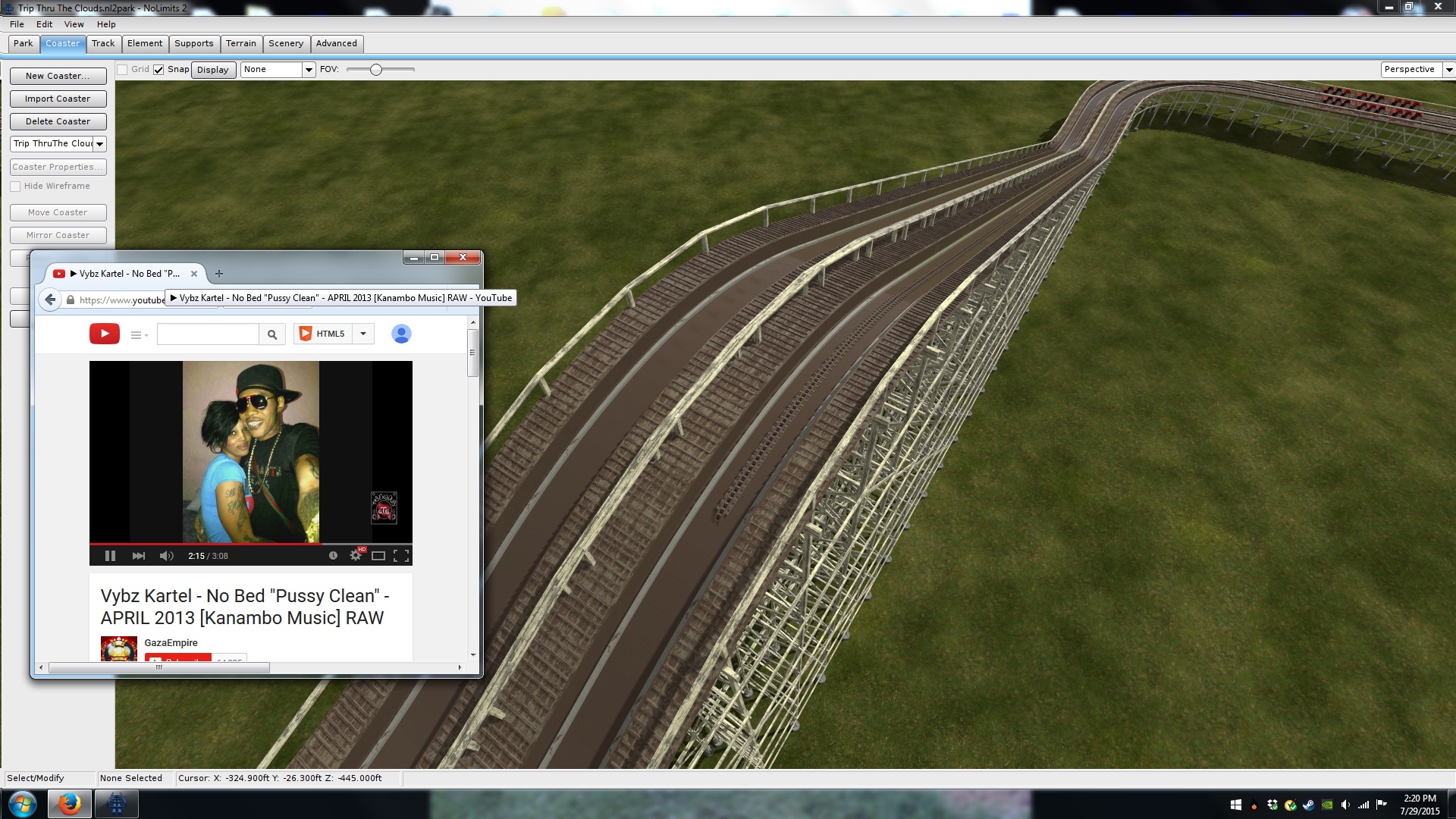The width and height of the screenshot is (1456, 819).
Task: Expand the Perspective view dropdown
Action: 1448,70
